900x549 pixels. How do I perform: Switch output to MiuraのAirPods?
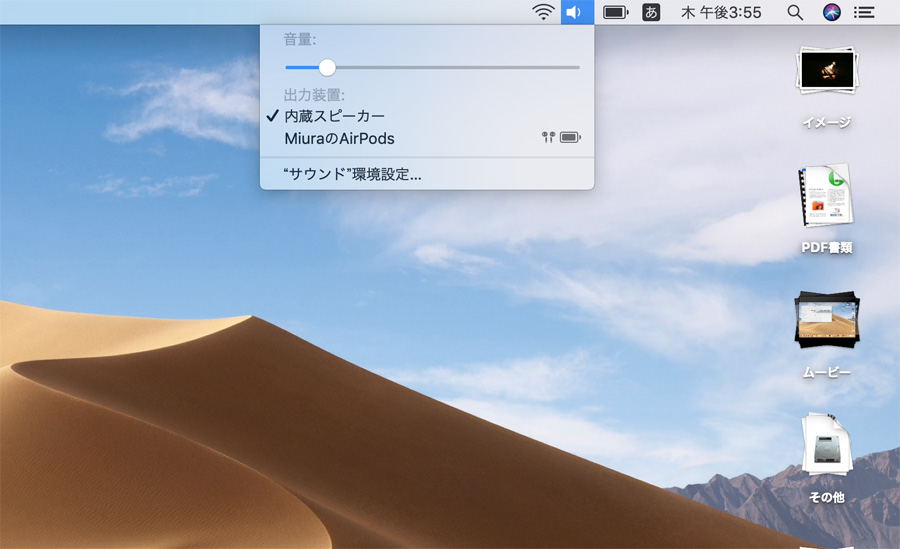tap(339, 138)
